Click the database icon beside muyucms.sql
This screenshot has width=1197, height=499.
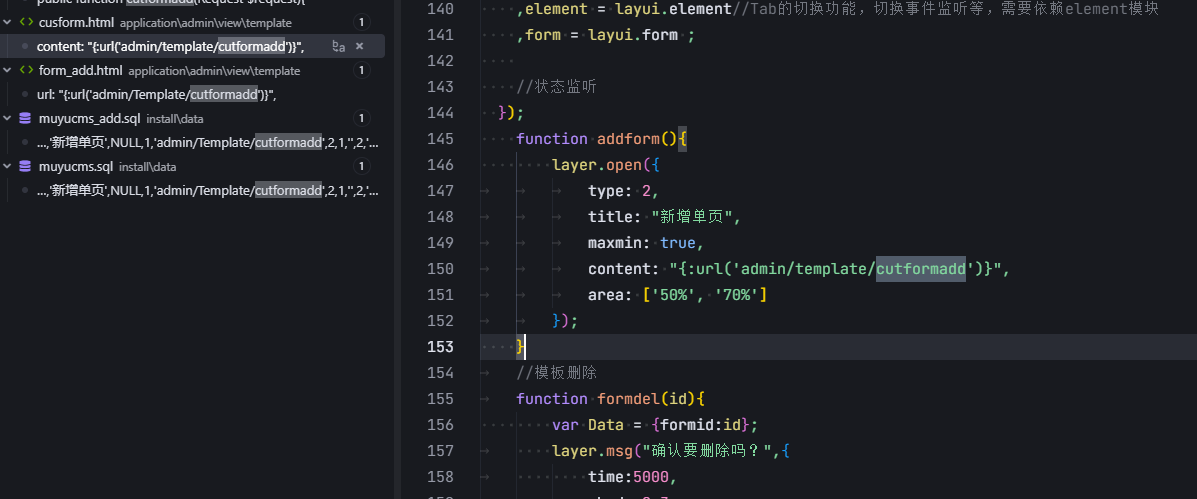coord(26,166)
